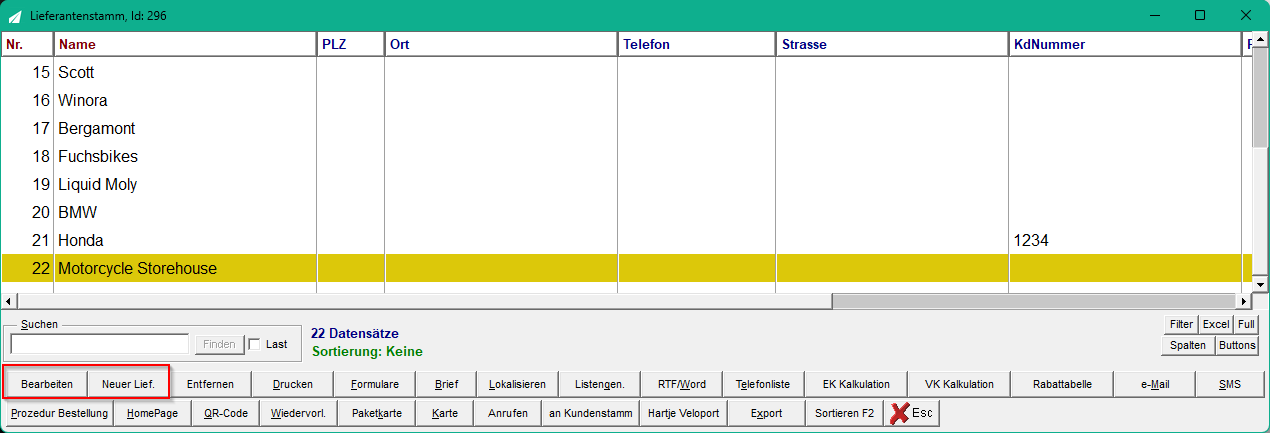Click the Export button
Screen dimensions: 1270x433
point(766,413)
